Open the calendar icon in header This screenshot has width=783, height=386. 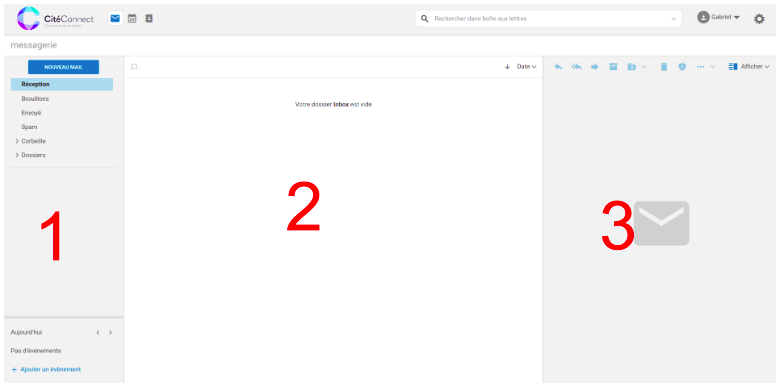point(132,18)
